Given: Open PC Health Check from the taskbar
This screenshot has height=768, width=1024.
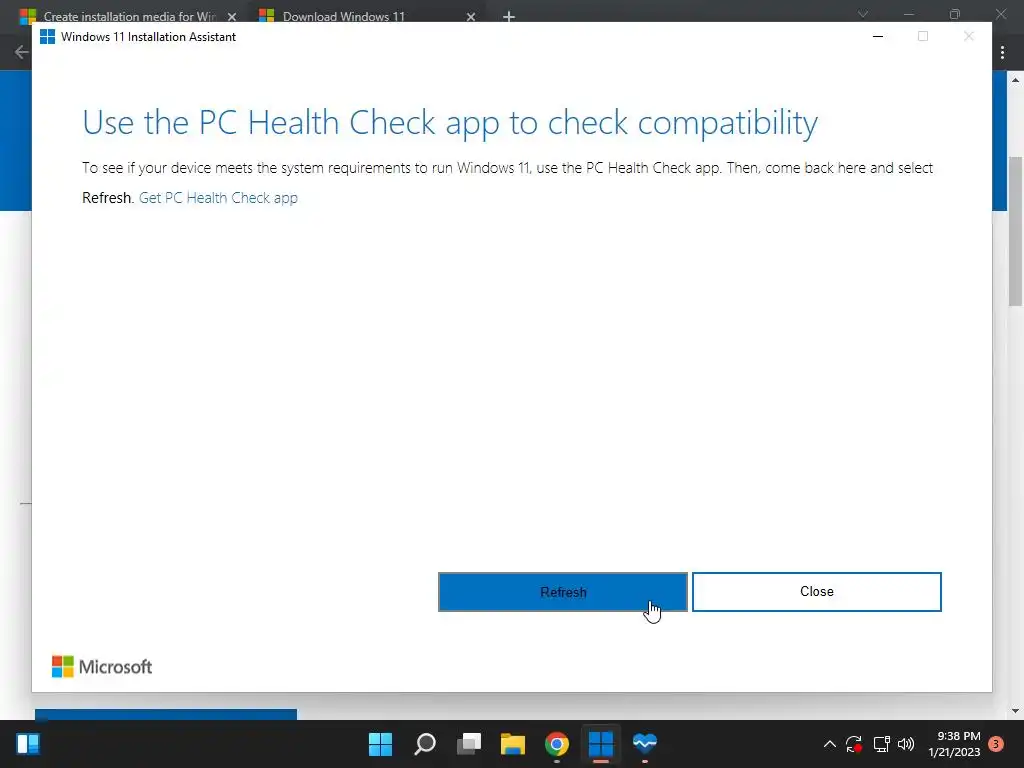Looking at the screenshot, I should (x=645, y=744).
